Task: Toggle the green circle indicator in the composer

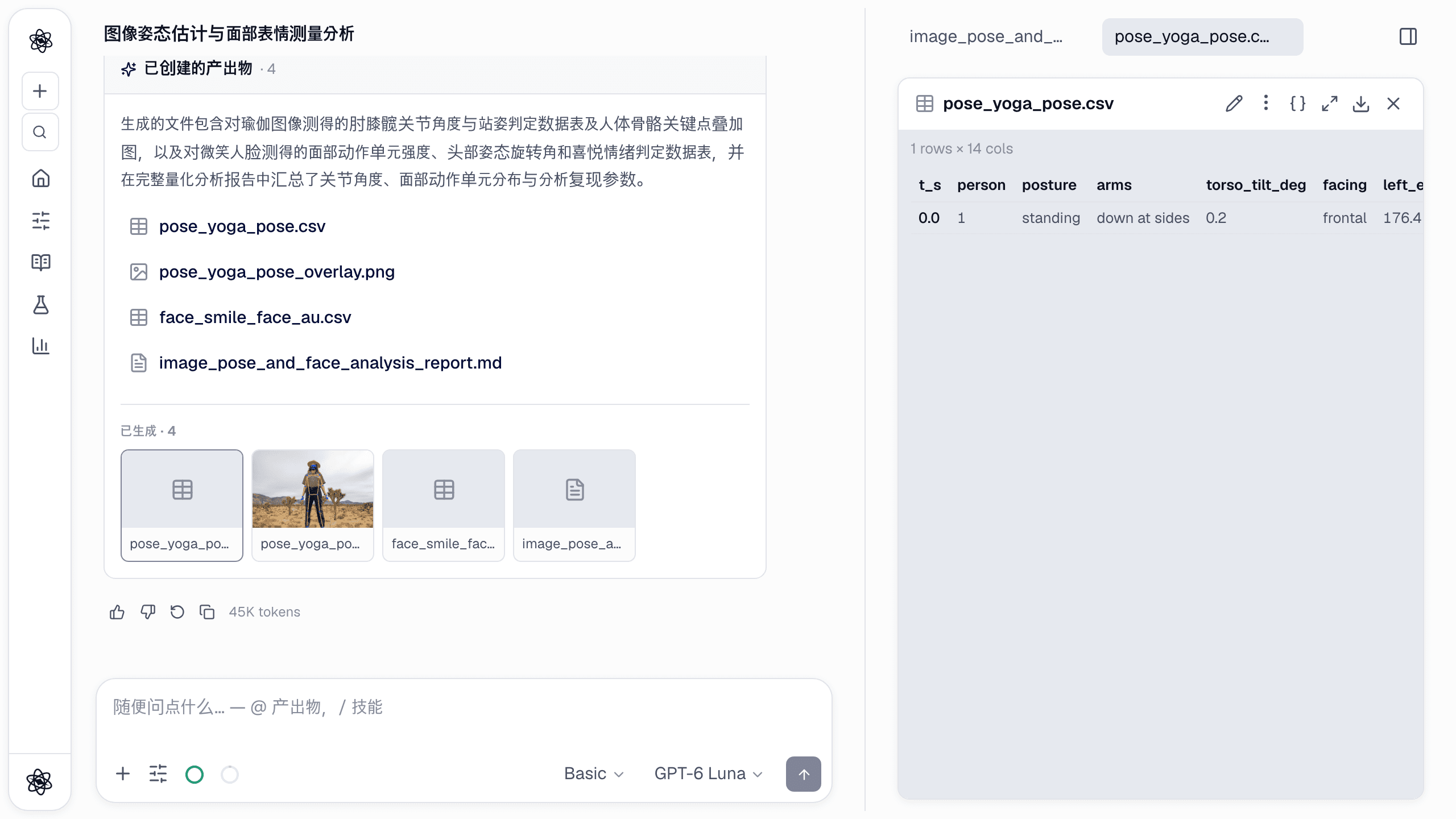Action: pos(195,774)
